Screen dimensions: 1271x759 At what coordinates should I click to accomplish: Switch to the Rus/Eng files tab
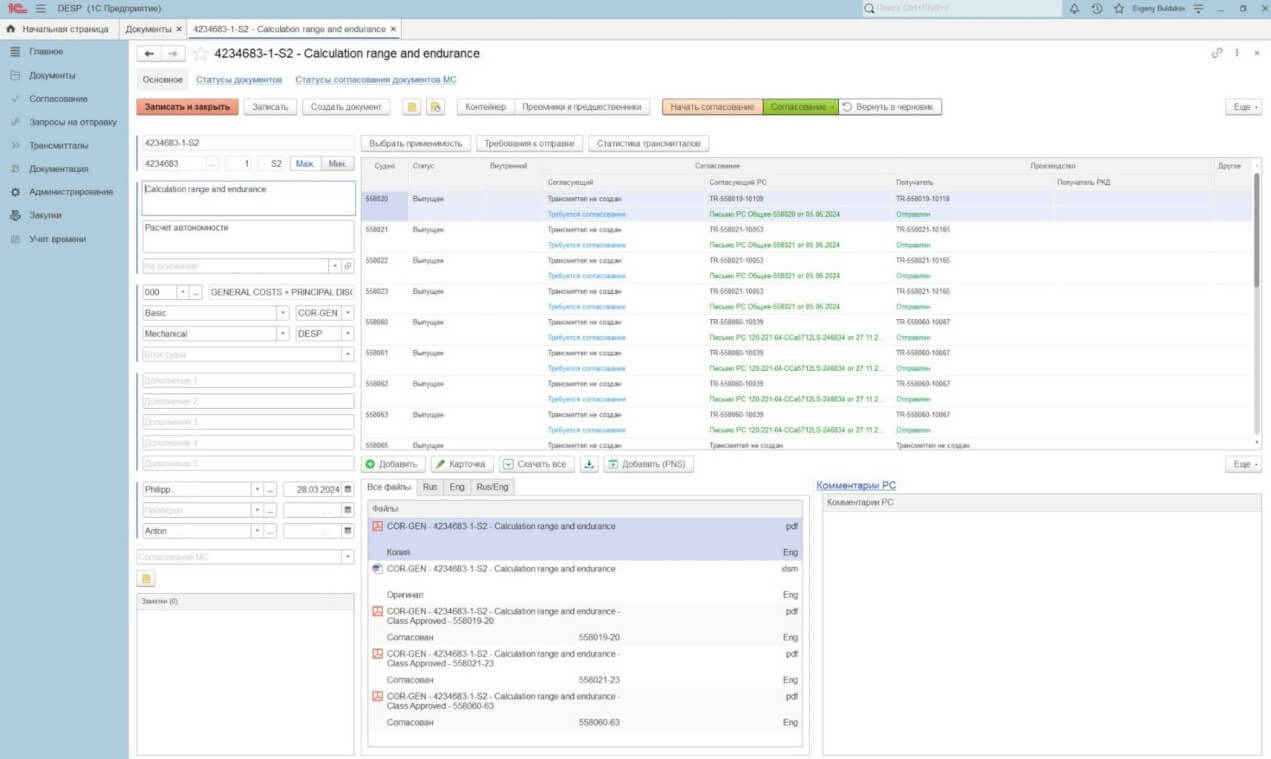click(x=492, y=487)
